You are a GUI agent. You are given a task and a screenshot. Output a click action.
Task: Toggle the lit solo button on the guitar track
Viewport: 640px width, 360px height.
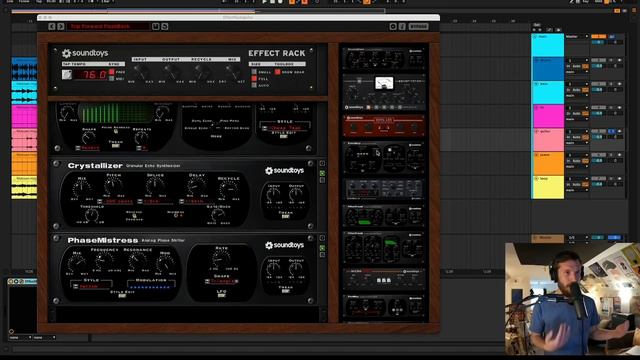(x=611, y=131)
